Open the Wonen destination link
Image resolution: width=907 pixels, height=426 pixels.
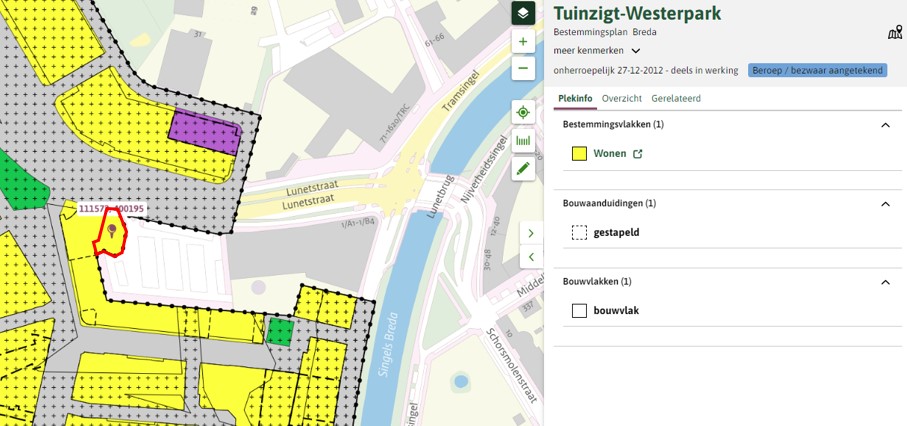point(610,153)
